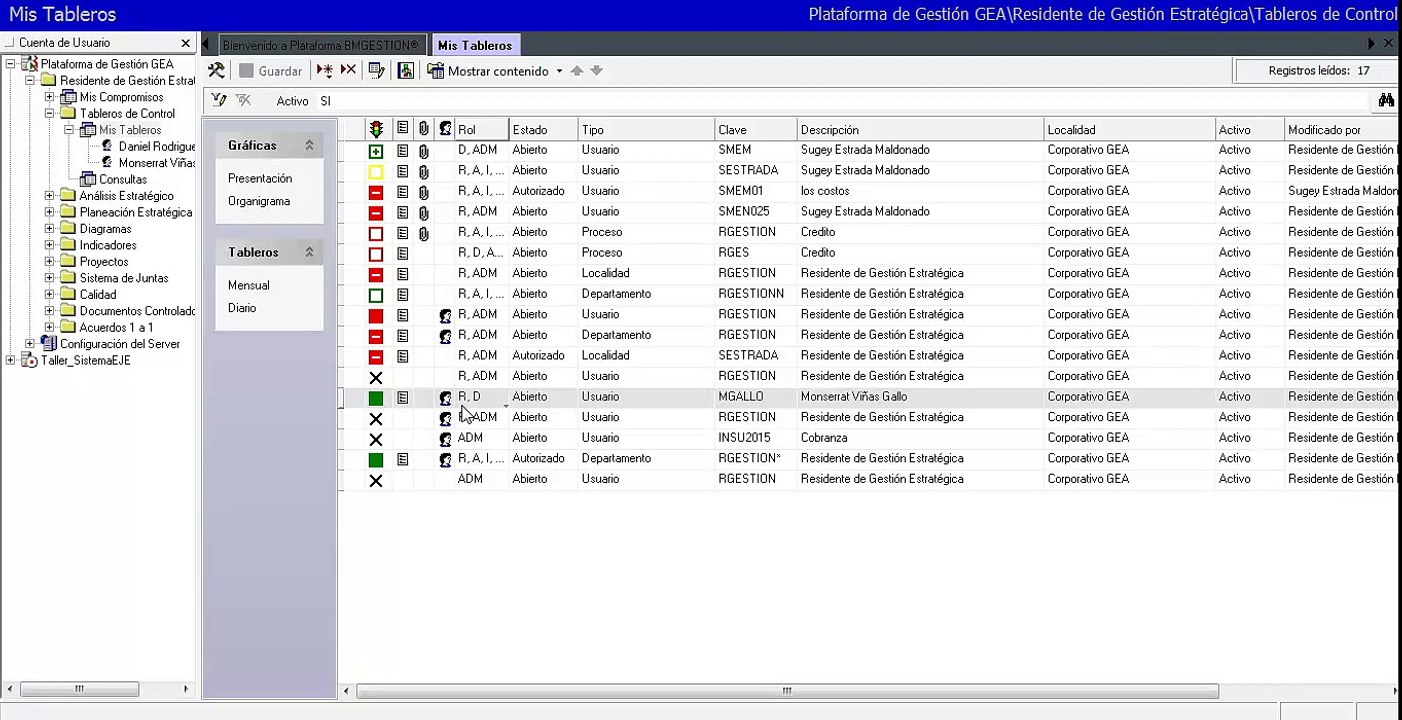Click the clear filter funnel icon

(x=243, y=101)
